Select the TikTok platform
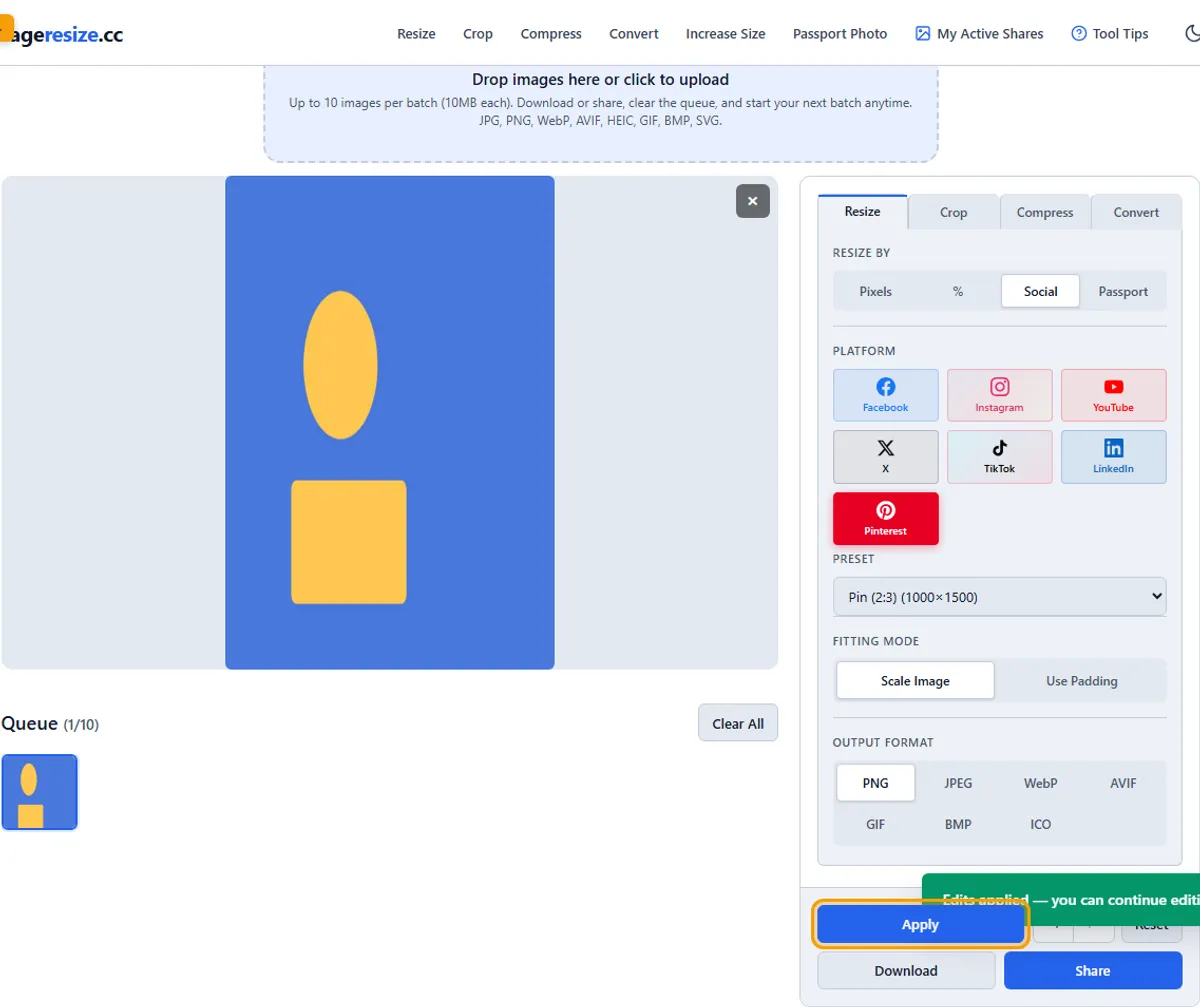Screen dimensions: 1200x1007 (x=999, y=457)
